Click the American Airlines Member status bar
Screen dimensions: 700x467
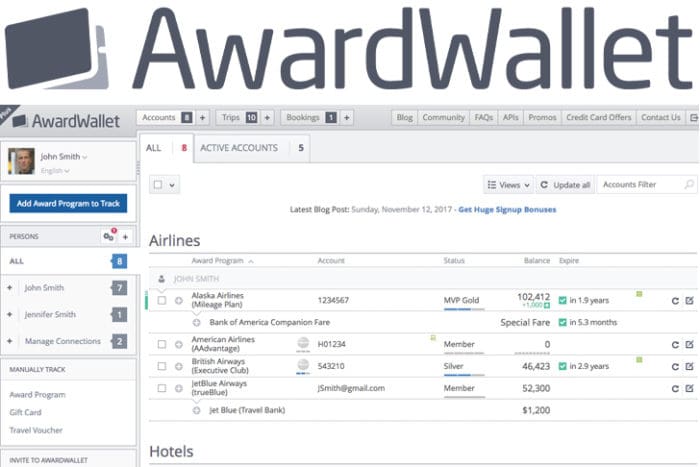pos(464,353)
